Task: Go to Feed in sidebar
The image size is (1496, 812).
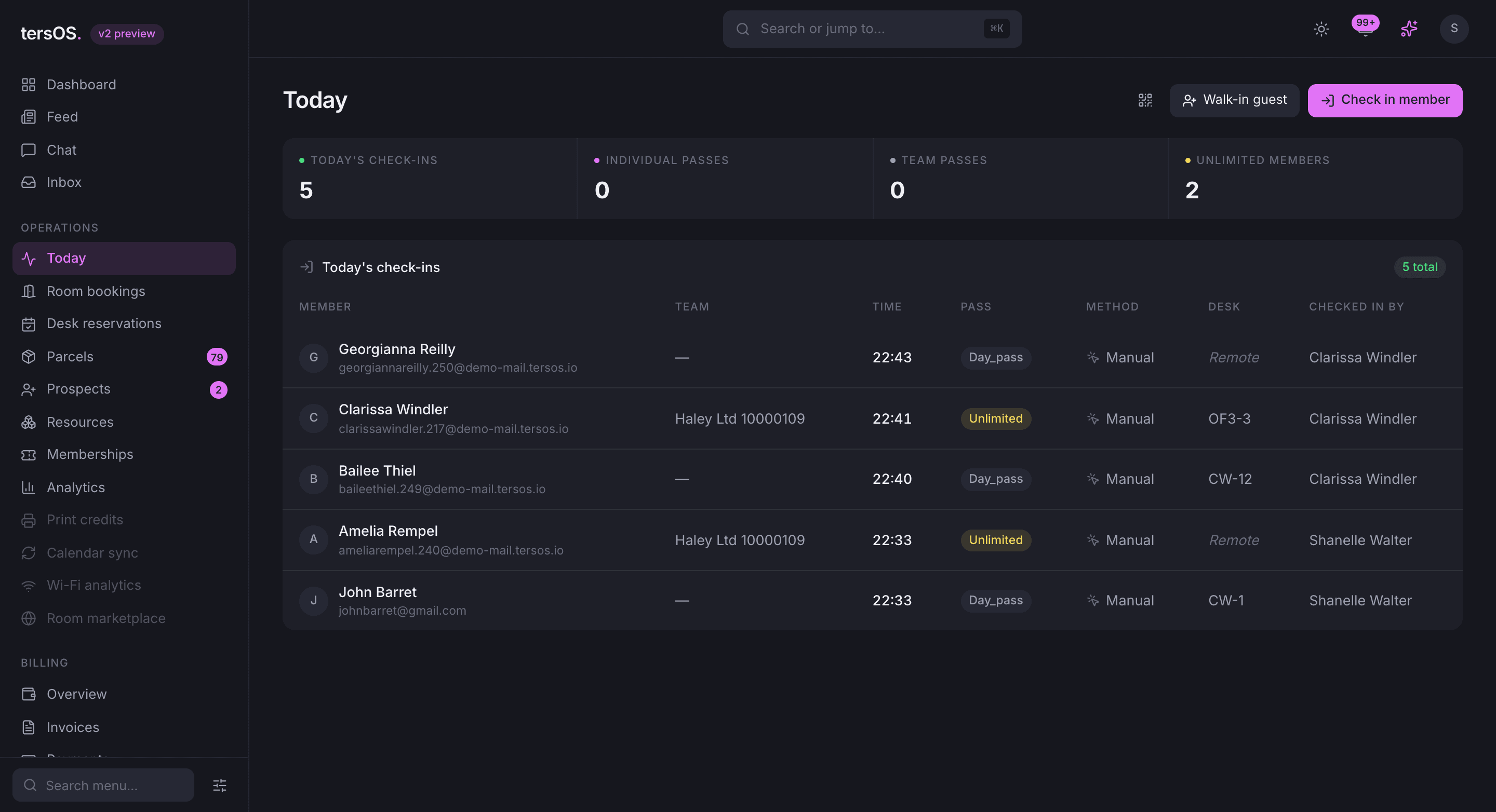Action: [124, 117]
